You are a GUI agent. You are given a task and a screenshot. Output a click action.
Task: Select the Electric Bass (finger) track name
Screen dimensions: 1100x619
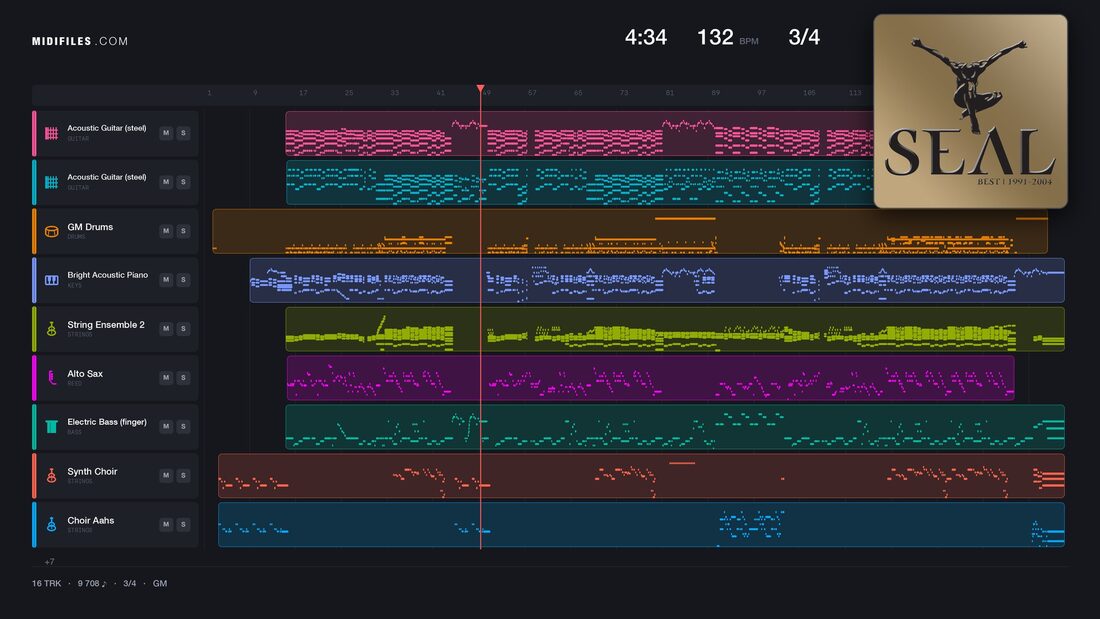coord(107,422)
